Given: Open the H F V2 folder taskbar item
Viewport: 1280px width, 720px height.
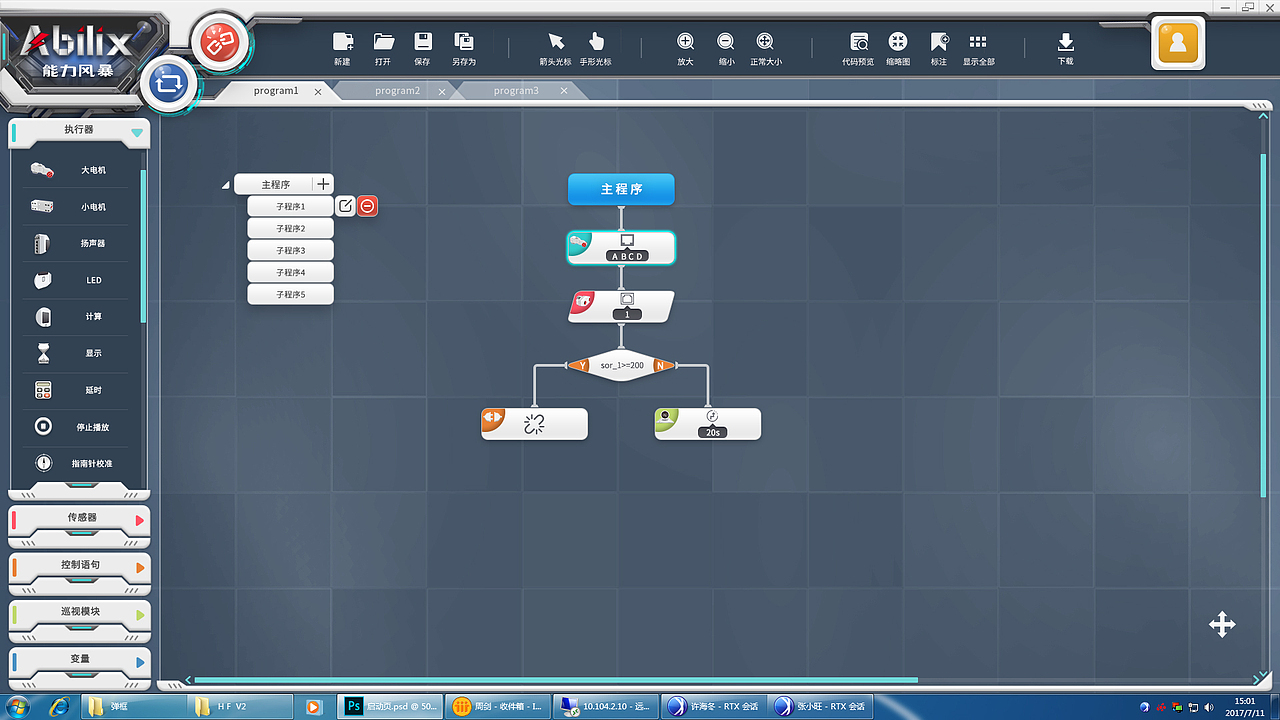Looking at the screenshot, I should 242,706.
